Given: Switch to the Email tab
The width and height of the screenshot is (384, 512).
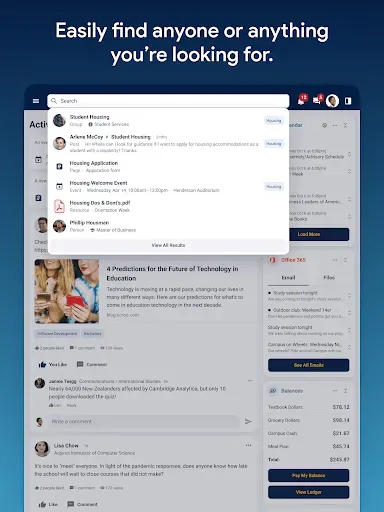Looking at the screenshot, I should (288, 278).
